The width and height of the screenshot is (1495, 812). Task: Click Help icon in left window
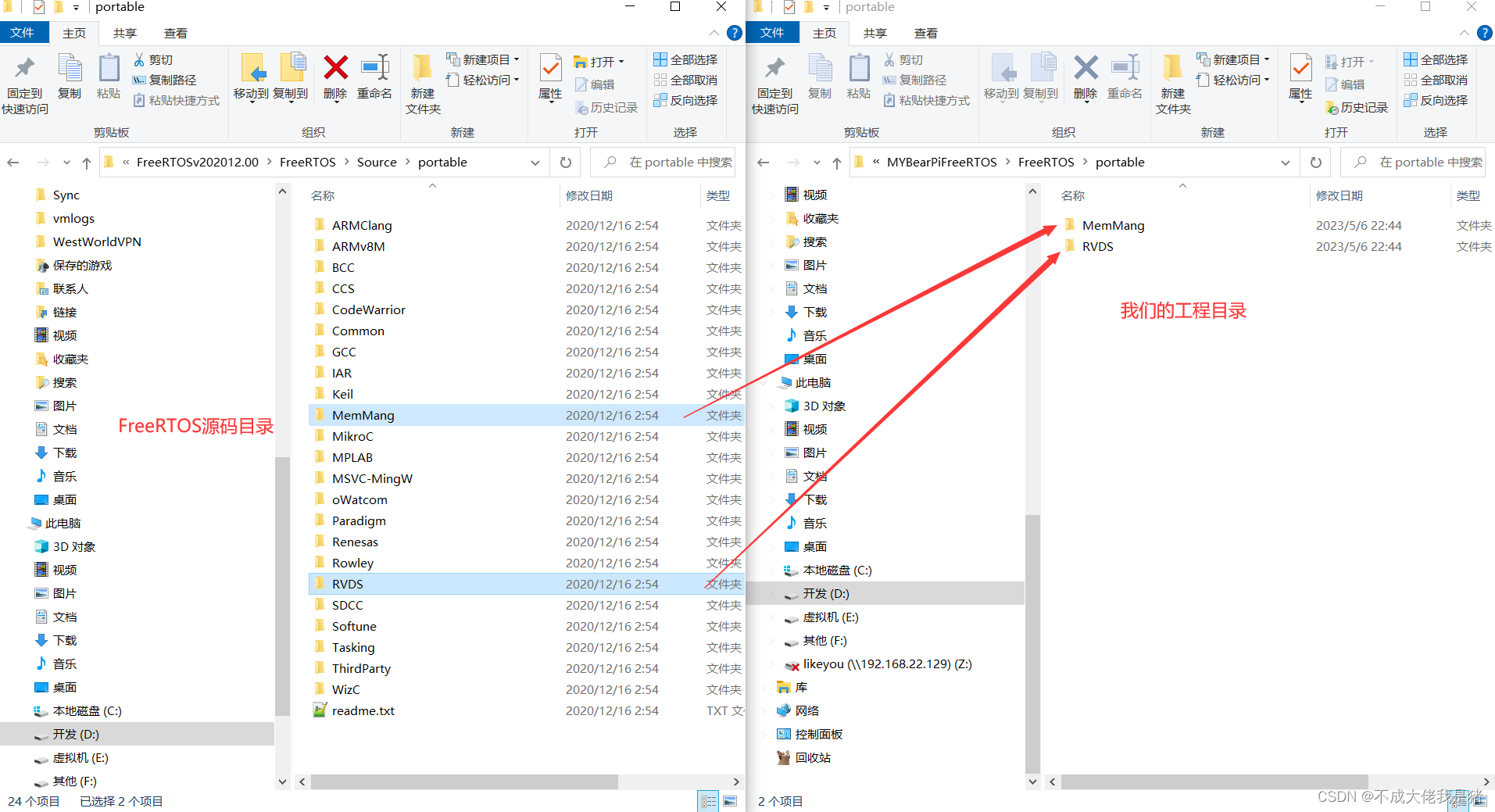(x=735, y=33)
